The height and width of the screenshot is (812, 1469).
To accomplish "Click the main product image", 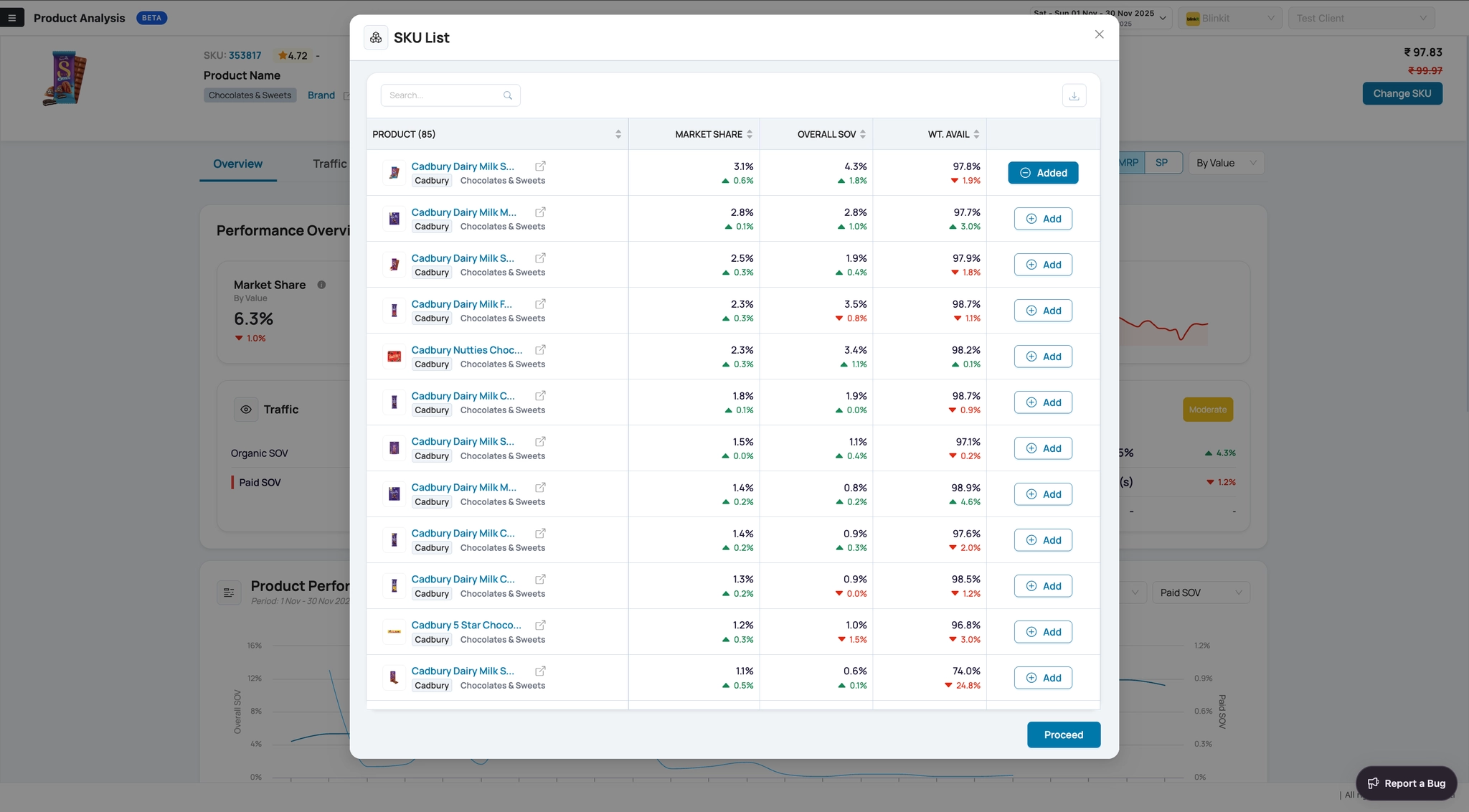I will [65, 78].
